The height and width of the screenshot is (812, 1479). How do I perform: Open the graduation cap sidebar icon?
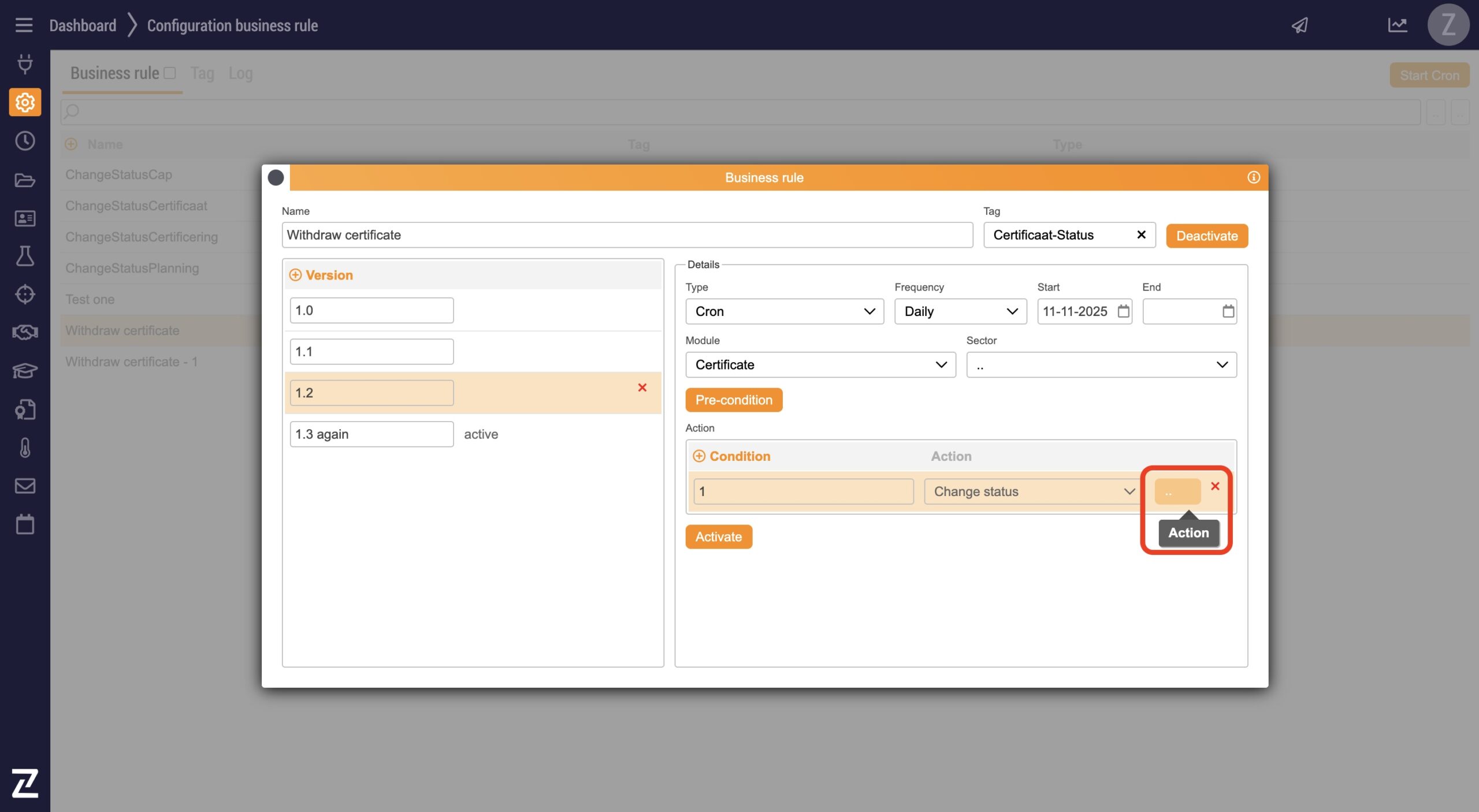(x=25, y=371)
